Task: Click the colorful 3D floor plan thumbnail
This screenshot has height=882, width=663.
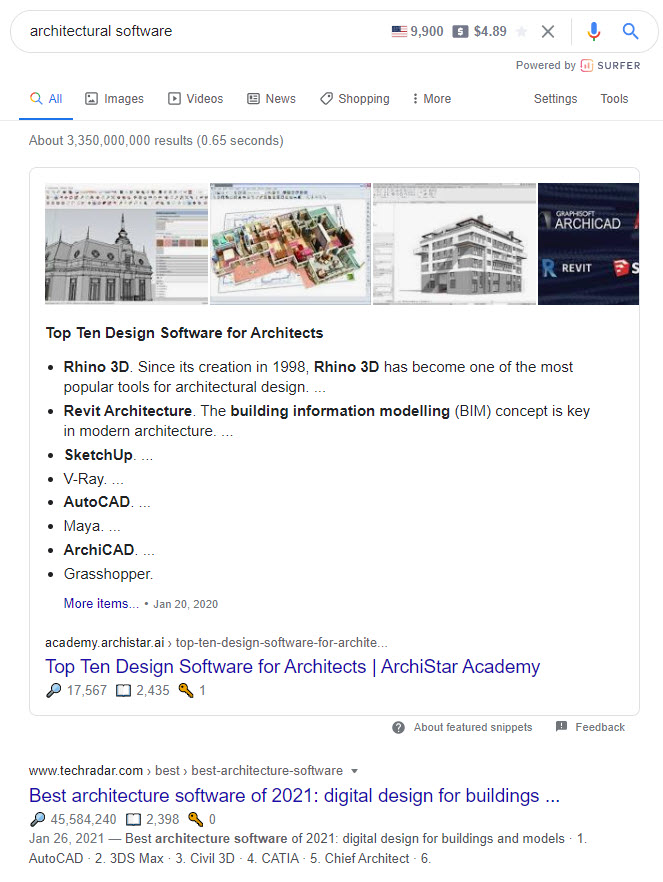Action: tap(290, 243)
